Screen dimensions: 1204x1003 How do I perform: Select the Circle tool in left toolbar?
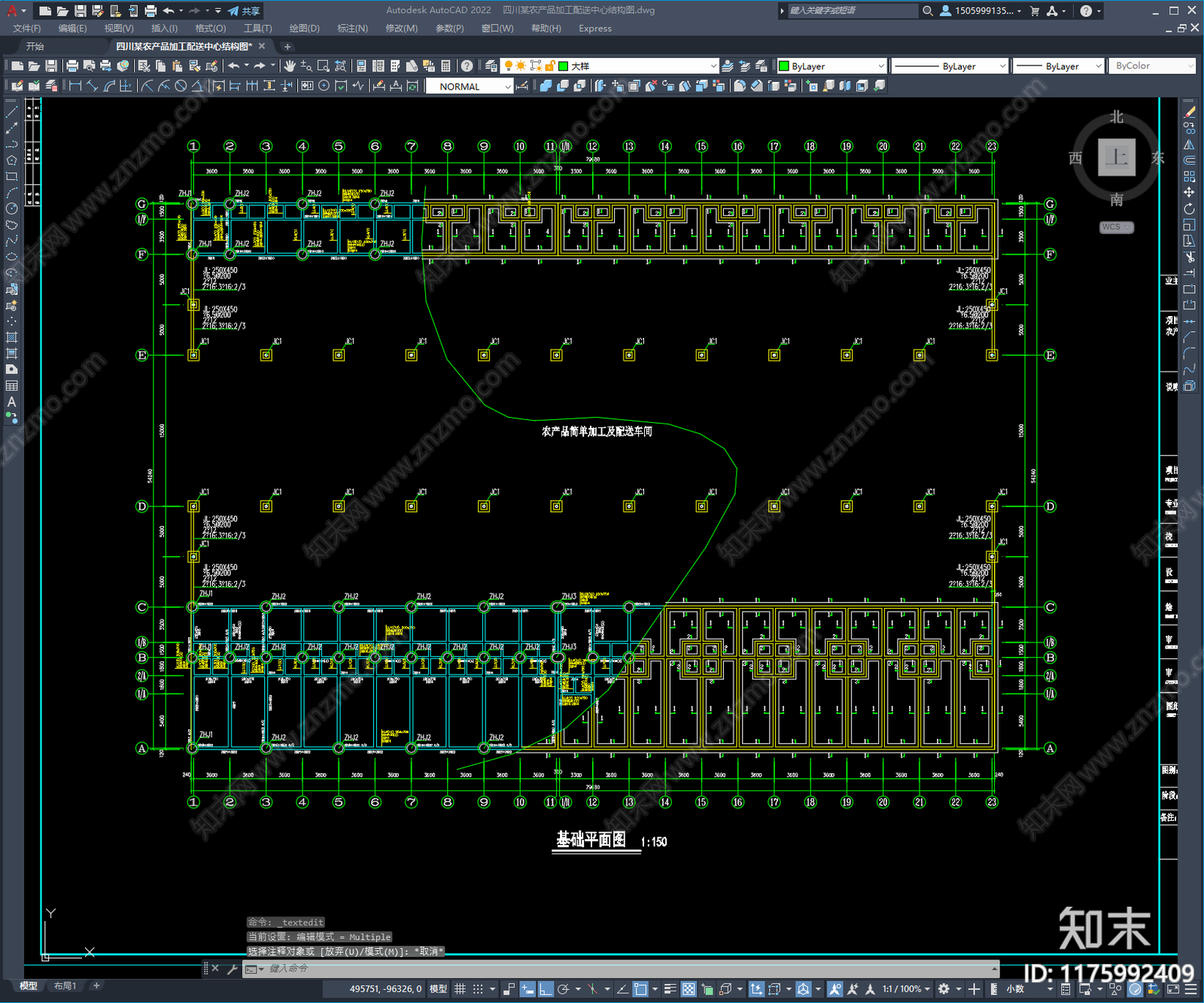[11, 208]
